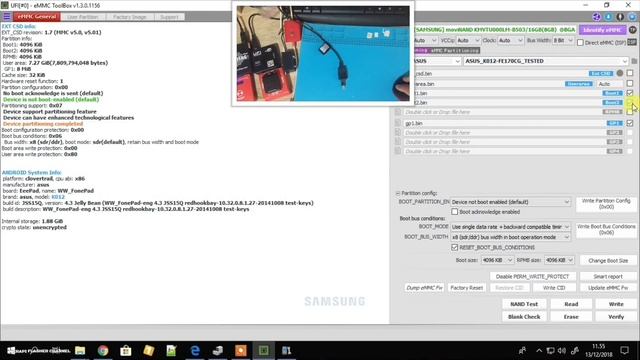Click the file icon in the GP3 row
The image size is (640, 360).
click(398, 142)
